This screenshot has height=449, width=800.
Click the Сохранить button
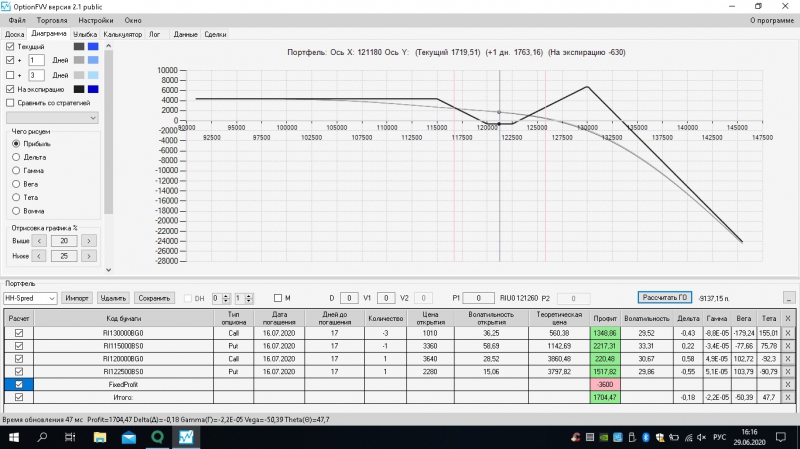154,298
